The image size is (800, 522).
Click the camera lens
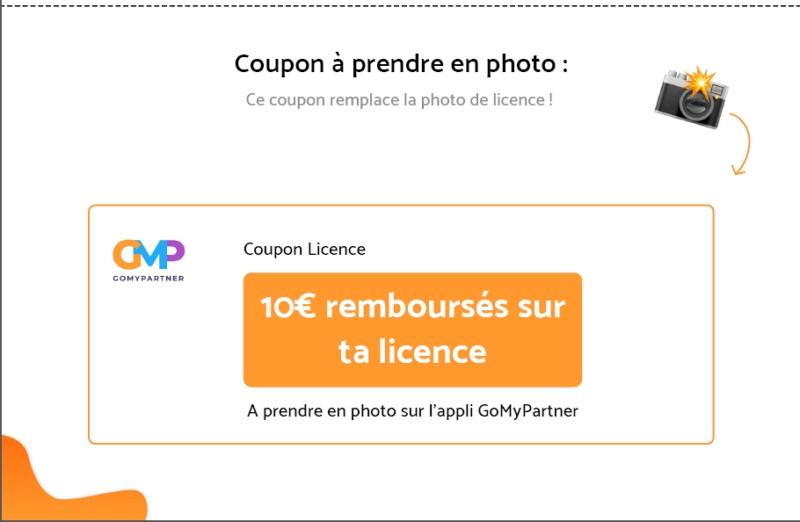pyautogui.click(x=695, y=104)
